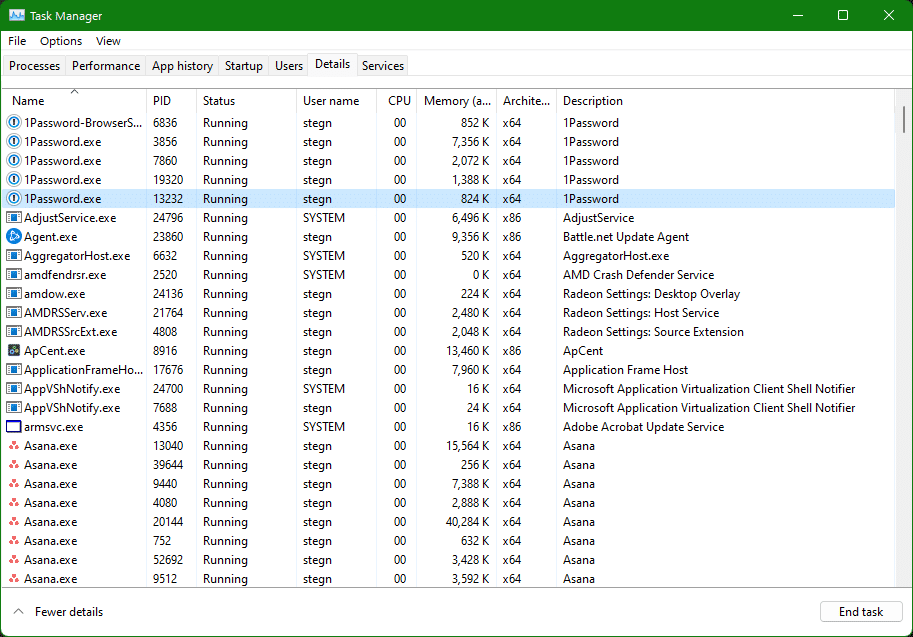This screenshot has height=637, width=913.
Task: Switch to the App history tab
Action: coord(182,66)
